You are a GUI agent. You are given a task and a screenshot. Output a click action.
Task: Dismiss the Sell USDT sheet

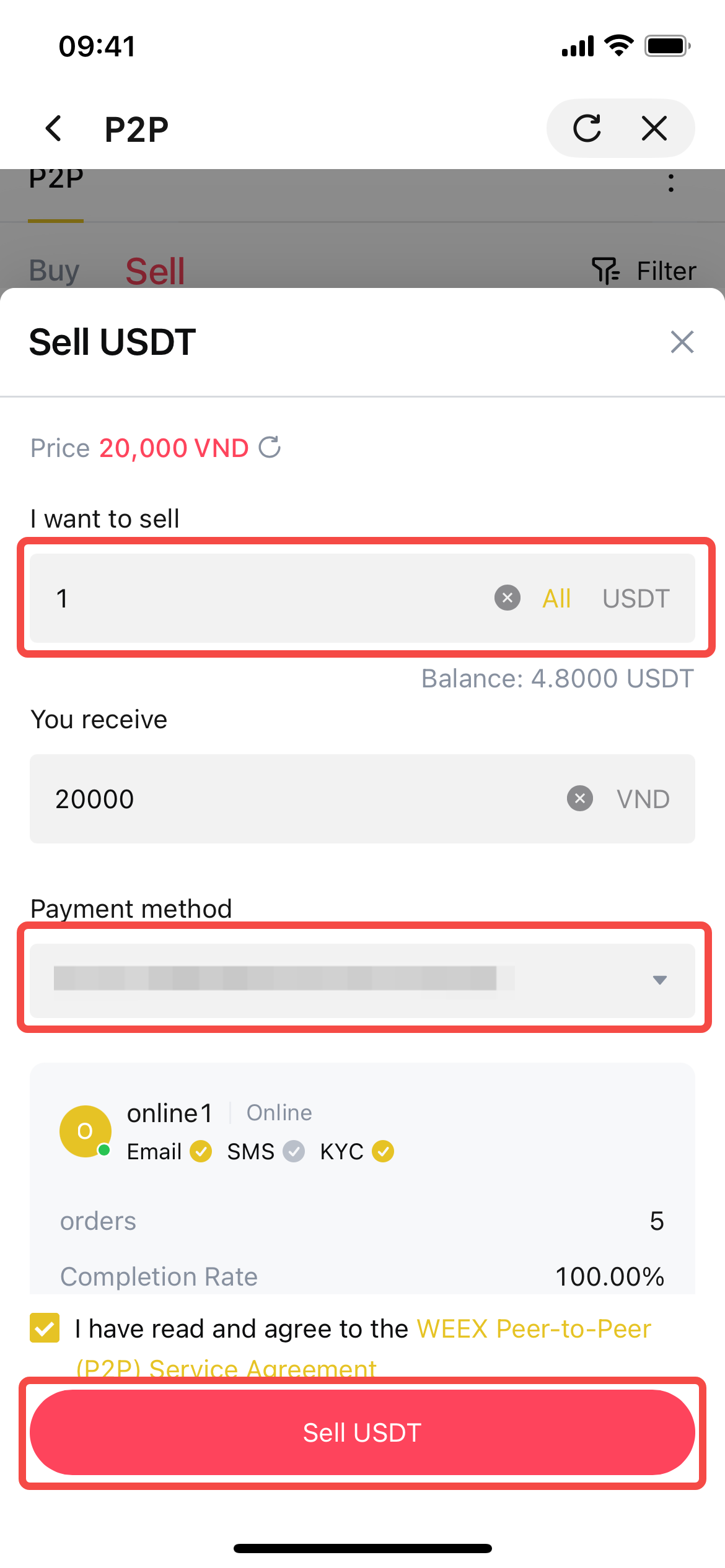click(x=682, y=342)
